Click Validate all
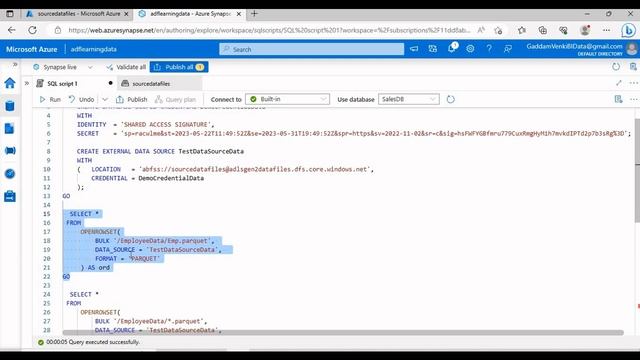 point(126,67)
